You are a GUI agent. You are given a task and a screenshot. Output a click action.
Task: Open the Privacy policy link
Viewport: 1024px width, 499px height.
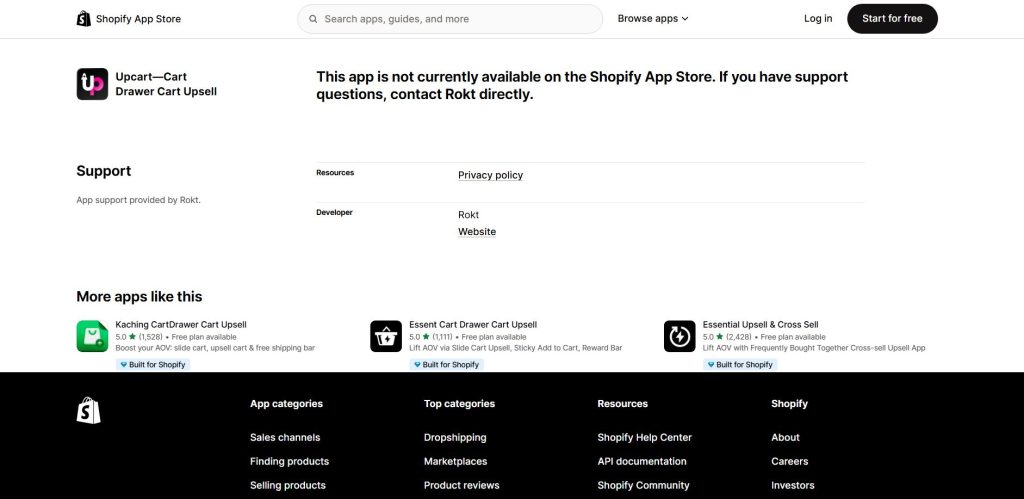pos(490,174)
